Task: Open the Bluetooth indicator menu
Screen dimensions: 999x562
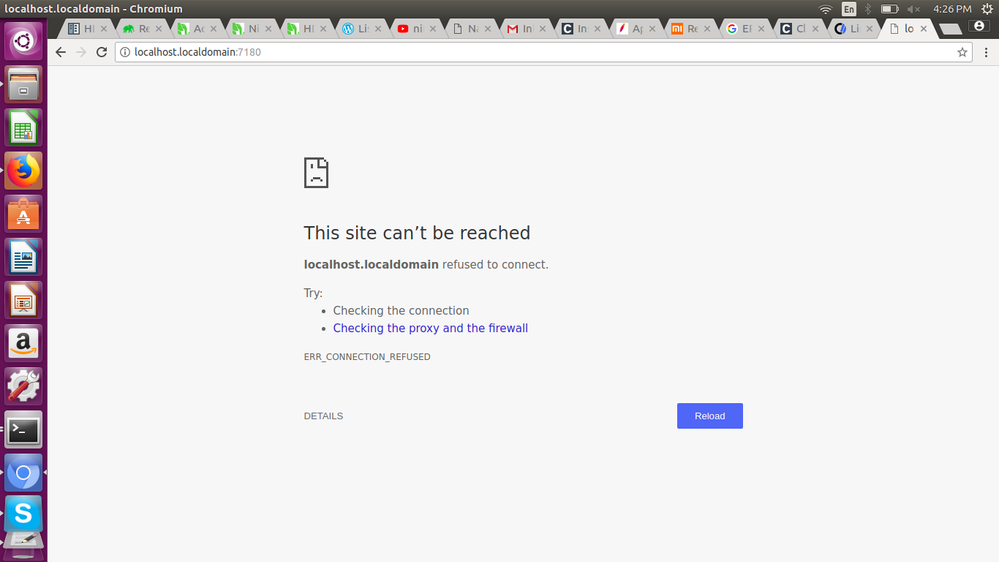Action: [868, 9]
